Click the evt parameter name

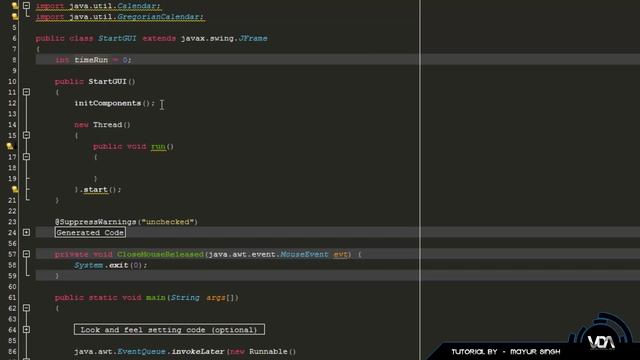340,254
